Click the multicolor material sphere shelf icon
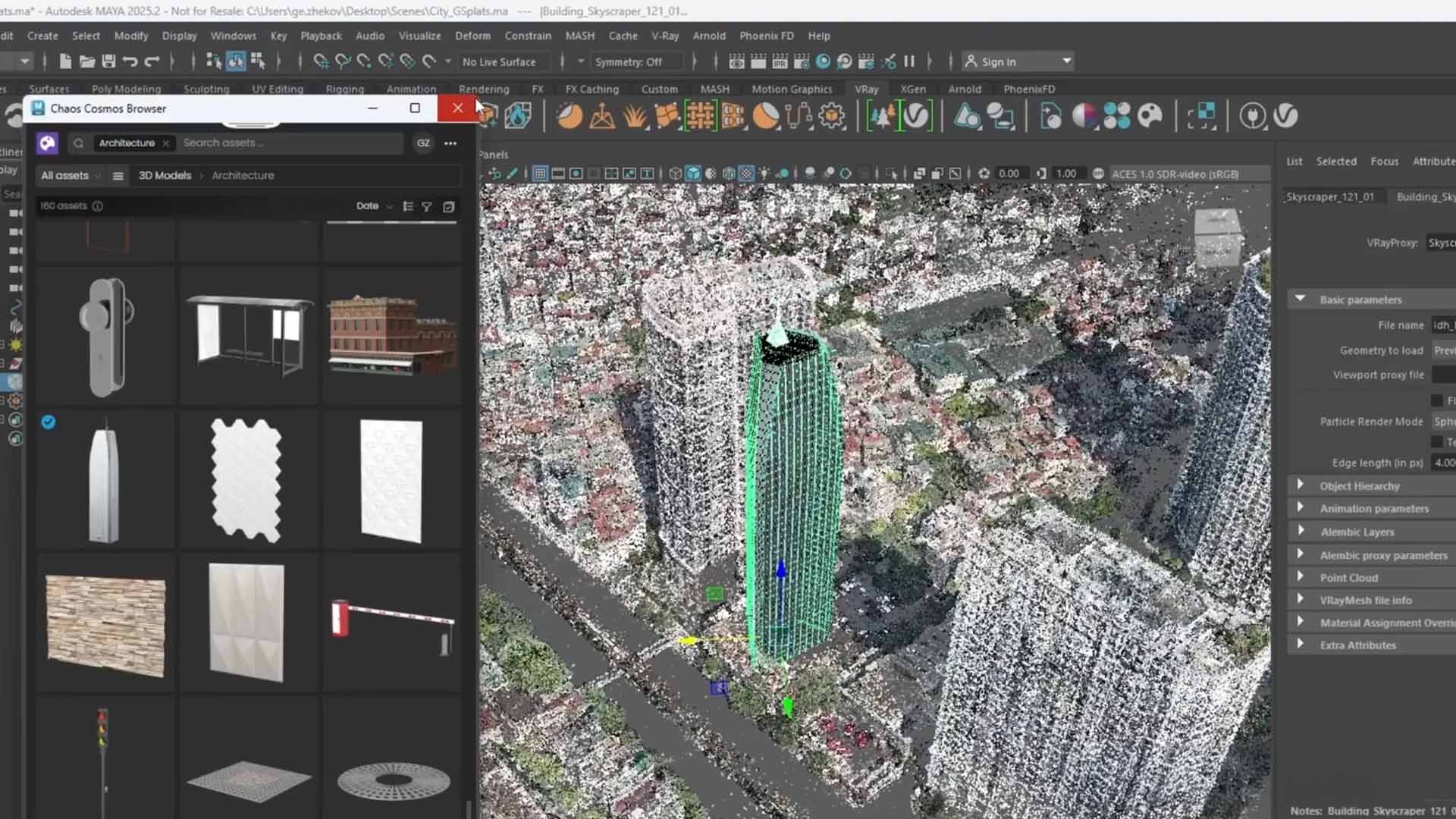Screen dimensions: 1456x819 pyautogui.click(x=1084, y=116)
